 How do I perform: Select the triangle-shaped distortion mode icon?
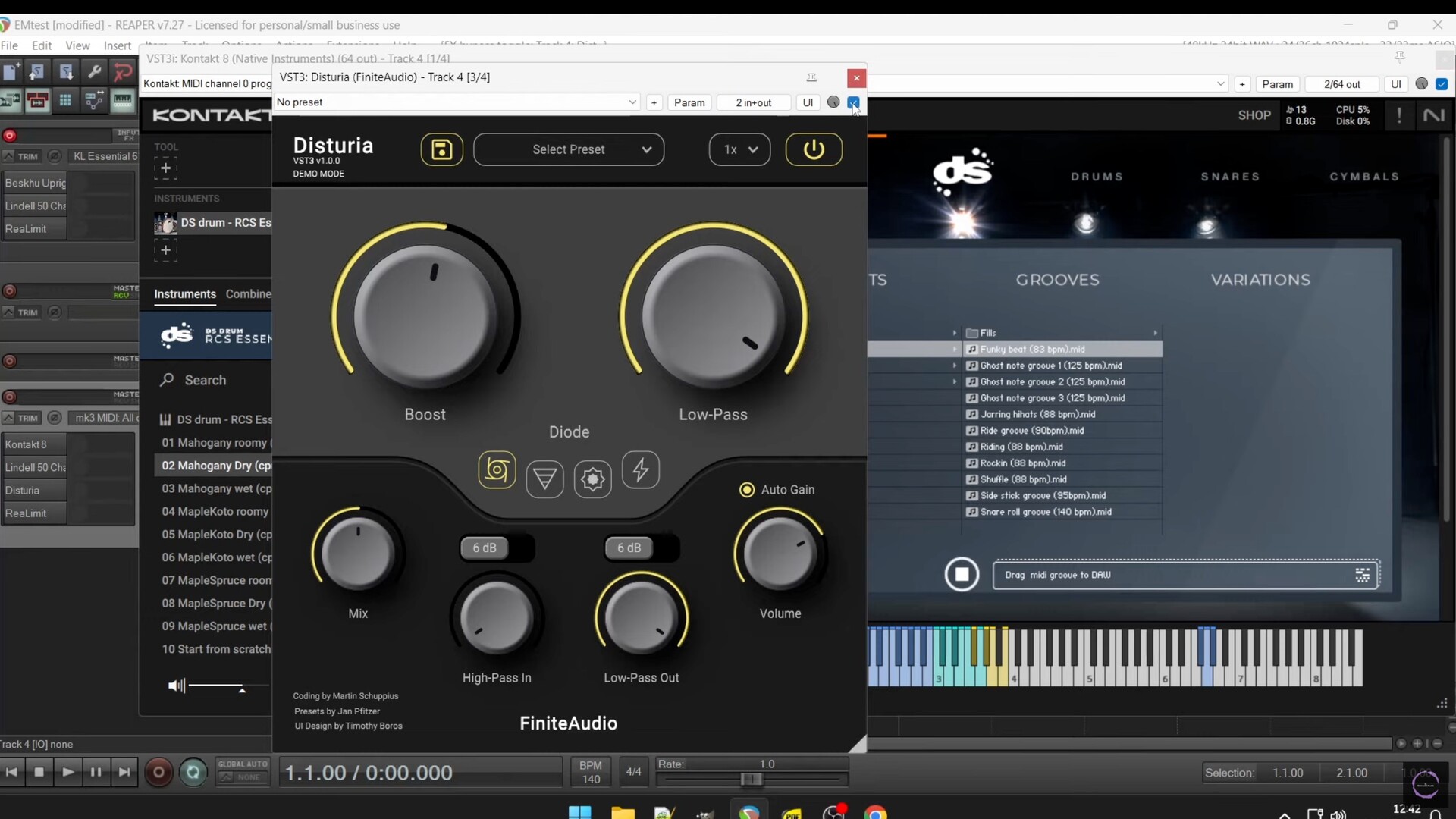(x=544, y=479)
